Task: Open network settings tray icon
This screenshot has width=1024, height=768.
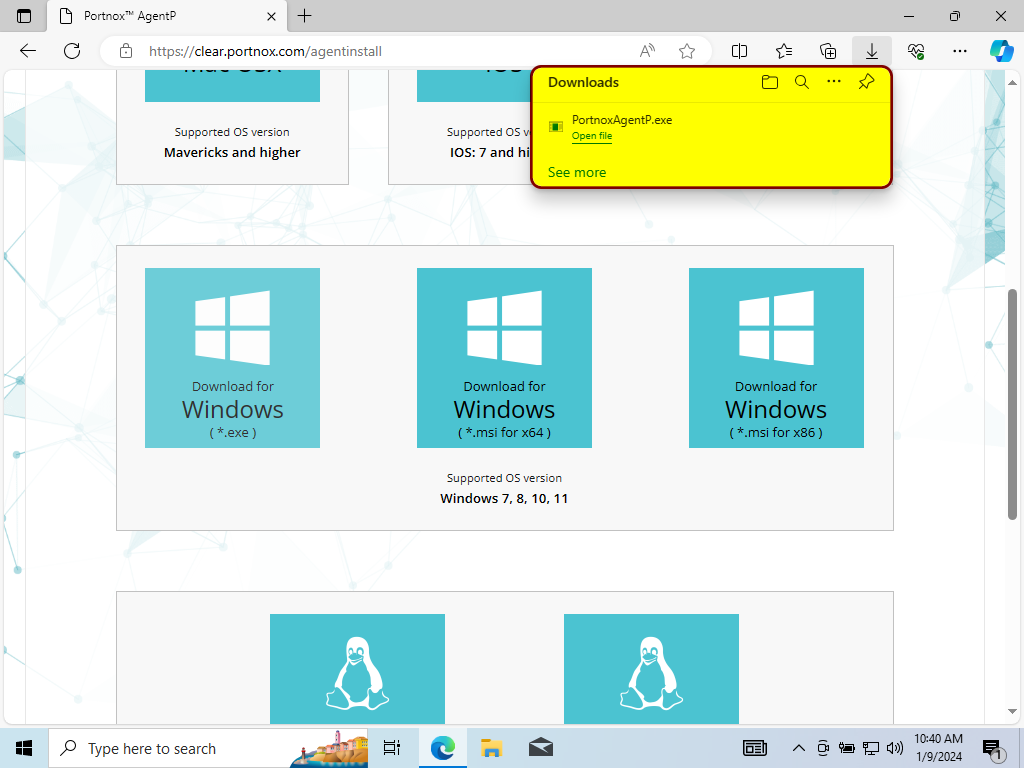Action: click(x=871, y=748)
